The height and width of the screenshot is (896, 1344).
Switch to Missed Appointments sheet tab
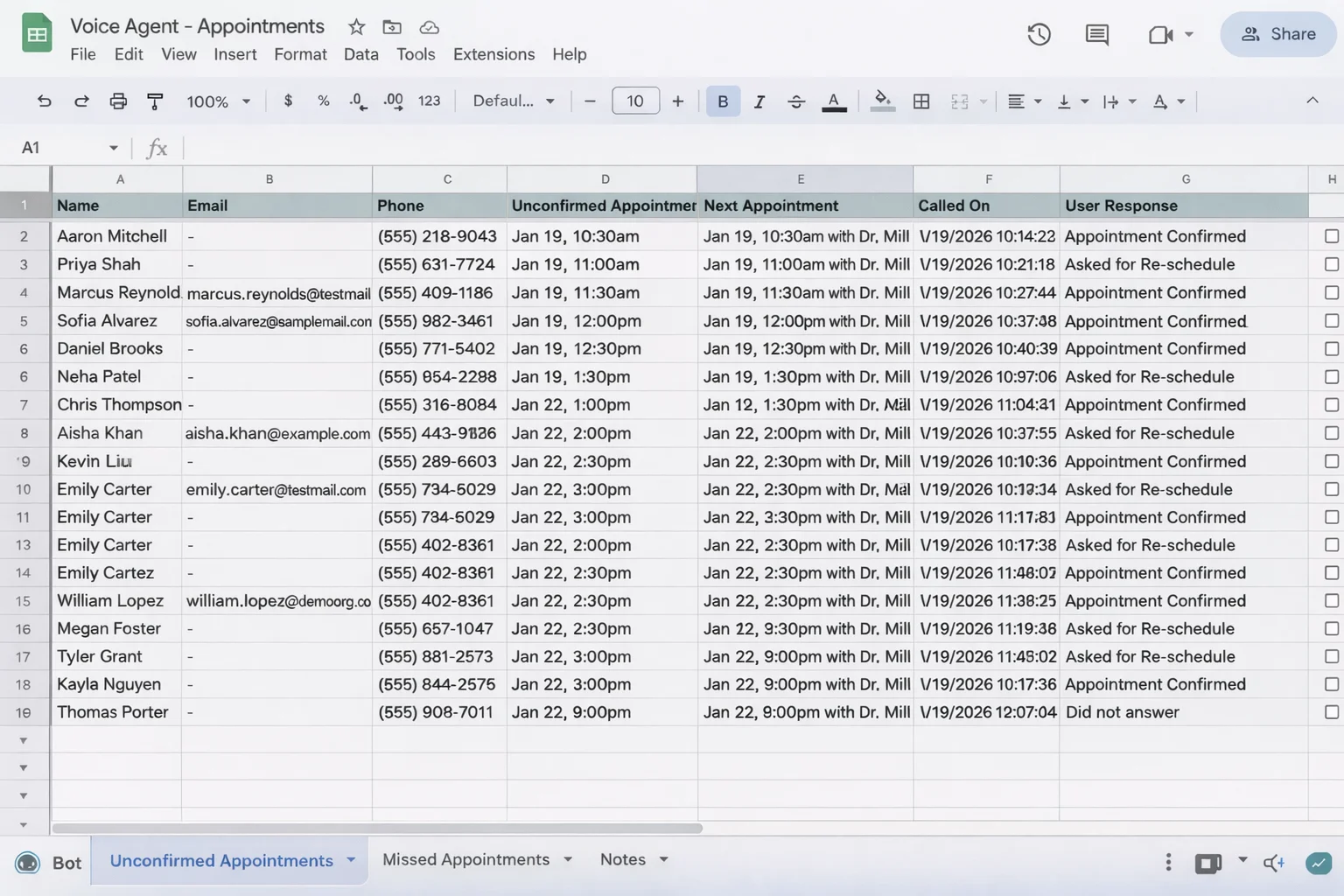[x=465, y=859]
